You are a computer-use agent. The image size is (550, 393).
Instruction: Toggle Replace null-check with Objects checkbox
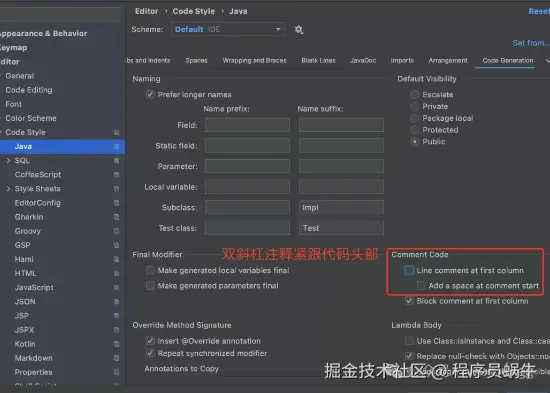click(x=409, y=356)
